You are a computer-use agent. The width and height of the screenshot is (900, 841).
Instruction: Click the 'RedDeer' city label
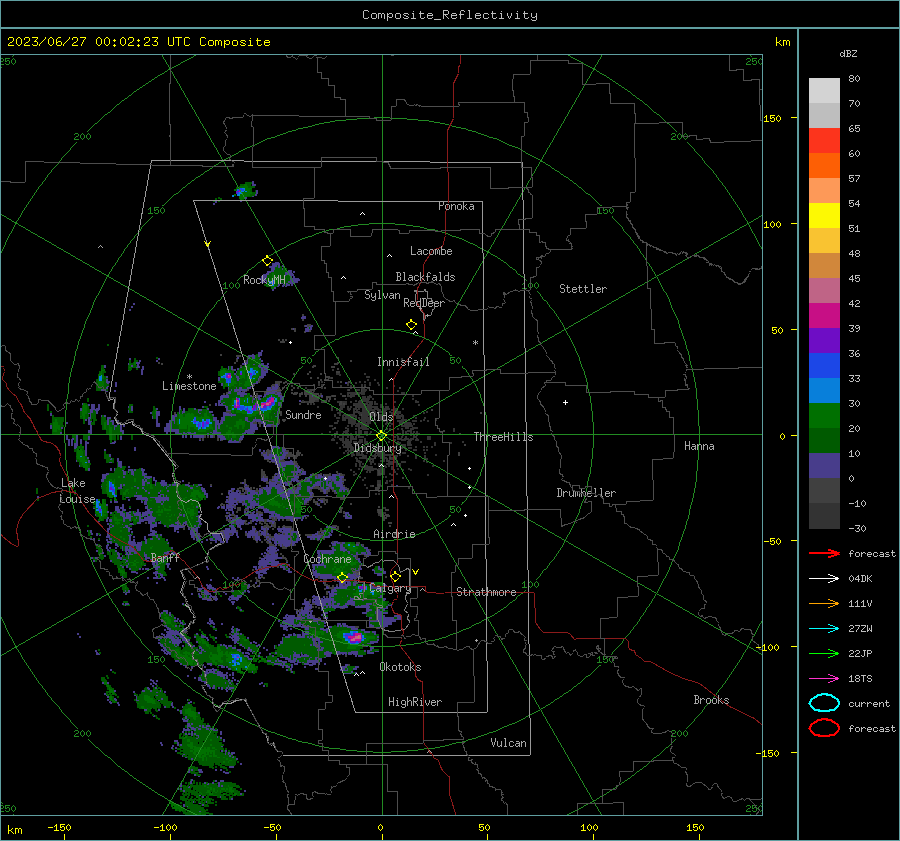[x=424, y=303]
